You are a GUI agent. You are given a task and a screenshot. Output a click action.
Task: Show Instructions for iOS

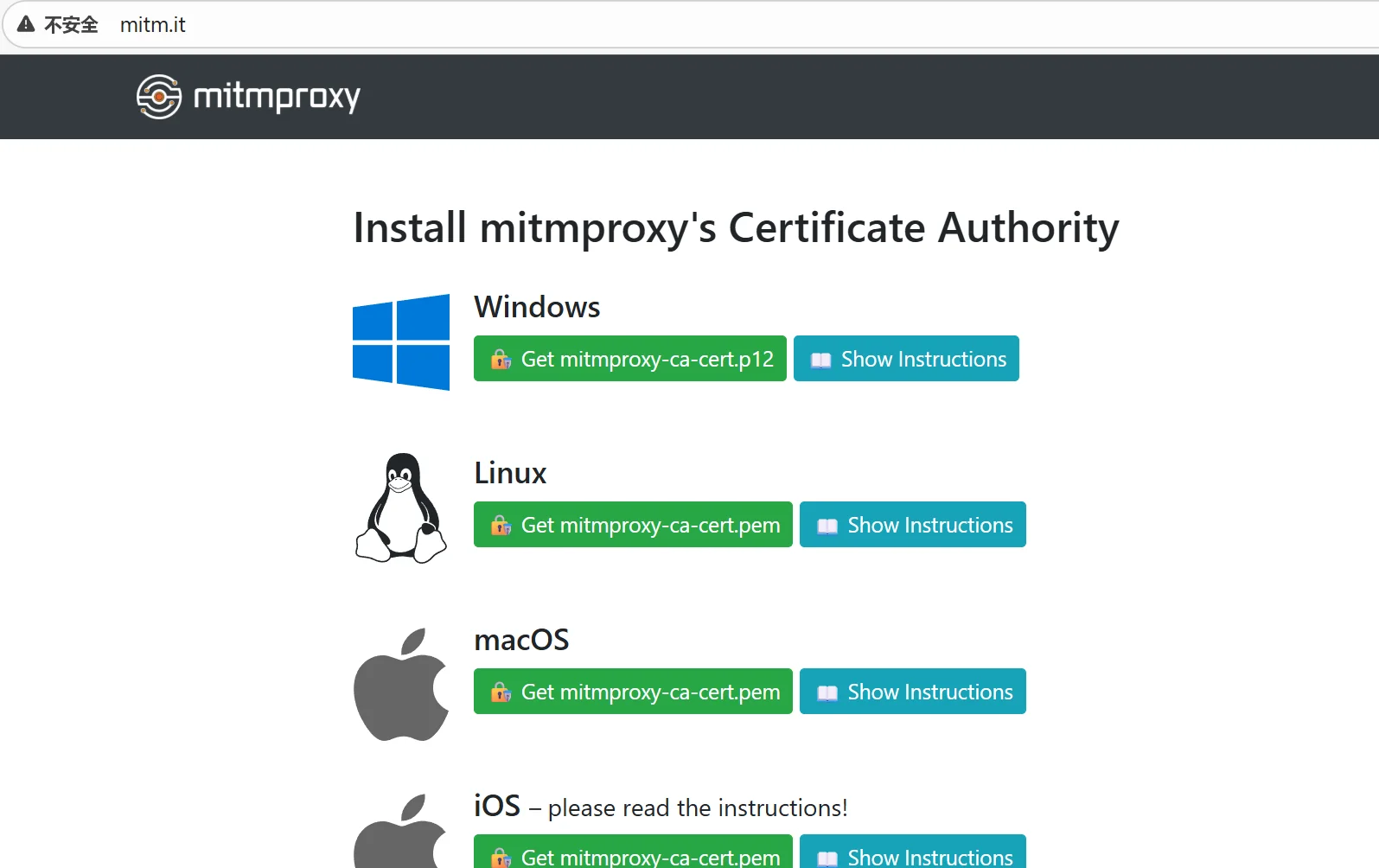(913, 852)
